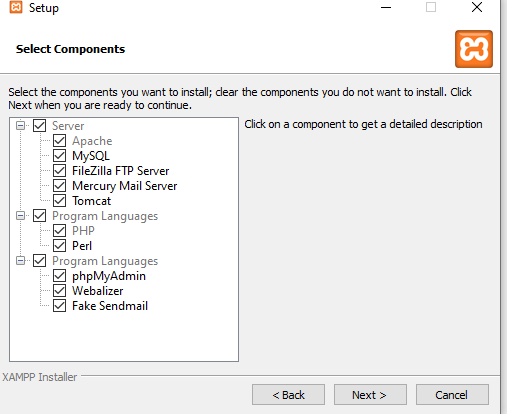Toggle the top-level Server checkbox
The height and width of the screenshot is (414, 507).
tap(39, 126)
